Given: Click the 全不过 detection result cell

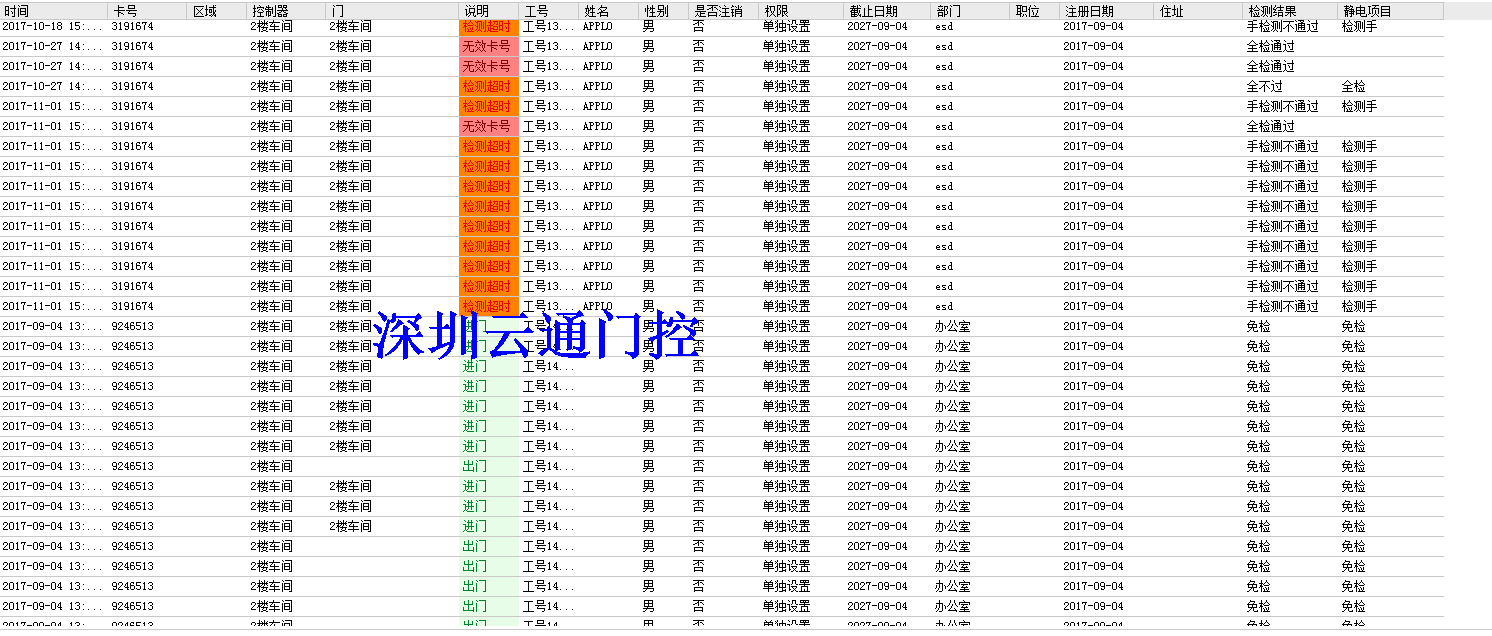Looking at the screenshot, I should tap(1264, 87).
